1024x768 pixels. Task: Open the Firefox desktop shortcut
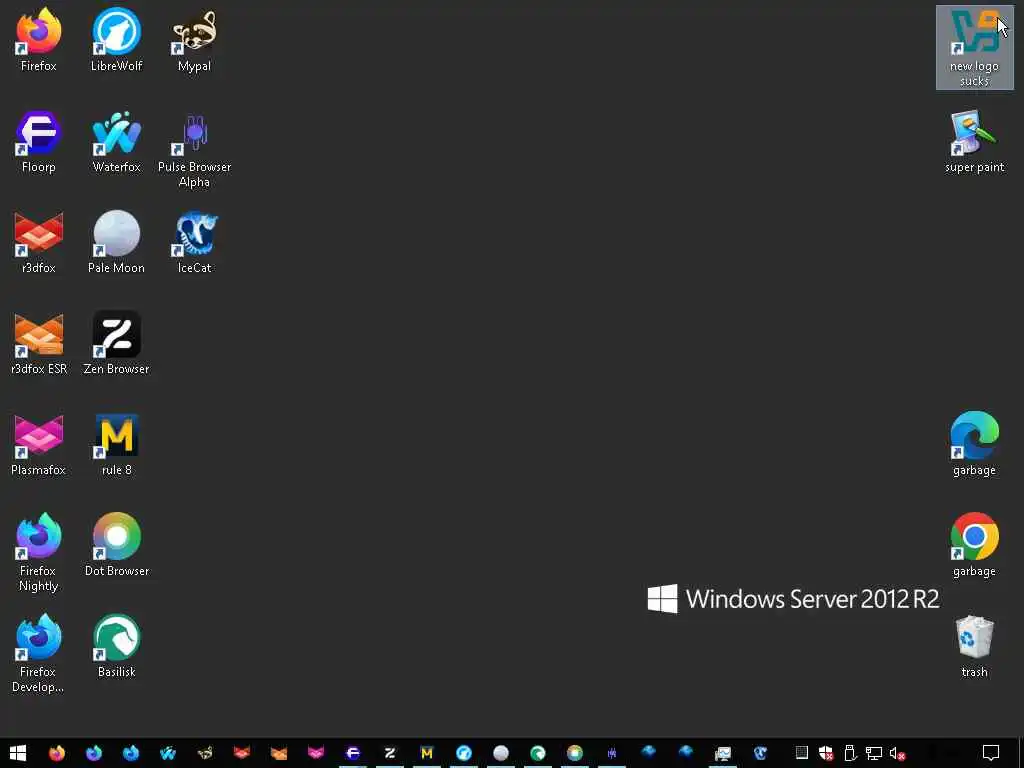[x=39, y=39]
